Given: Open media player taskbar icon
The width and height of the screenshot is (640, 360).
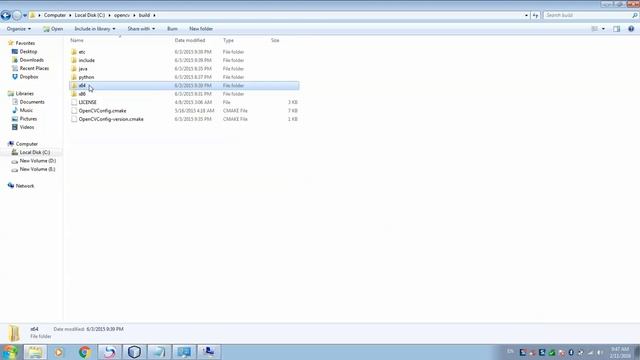Looking at the screenshot, I should 59,352.
